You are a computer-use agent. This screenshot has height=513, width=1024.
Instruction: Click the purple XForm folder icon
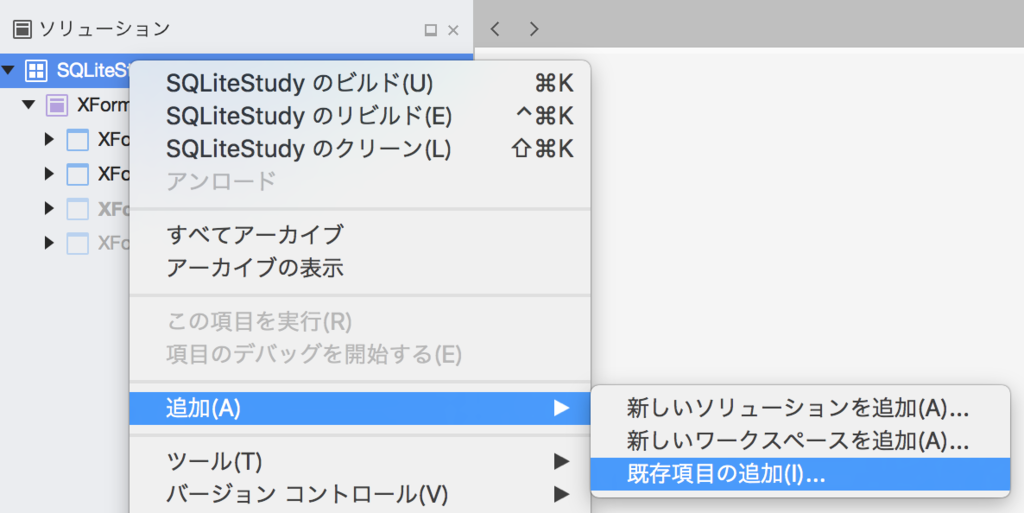57,105
